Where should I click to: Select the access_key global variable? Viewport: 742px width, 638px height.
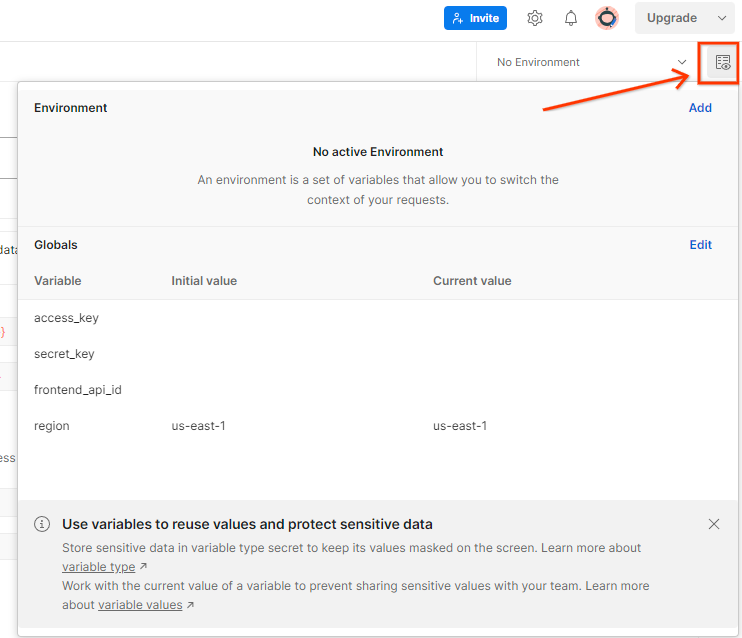click(x=66, y=318)
